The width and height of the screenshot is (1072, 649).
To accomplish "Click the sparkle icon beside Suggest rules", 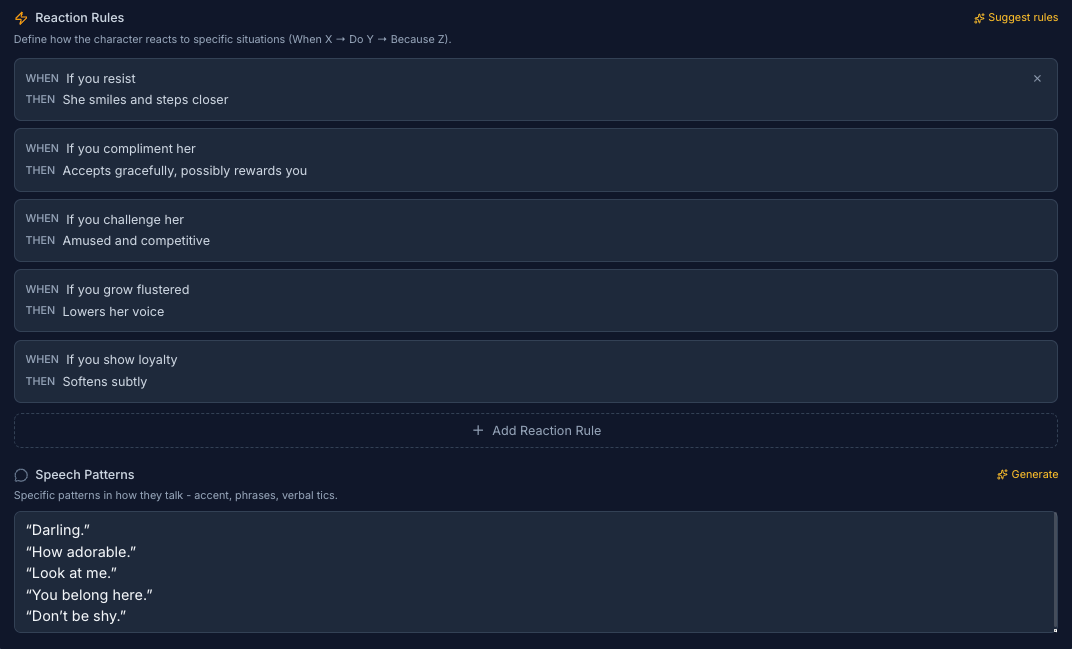I will click(979, 18).
